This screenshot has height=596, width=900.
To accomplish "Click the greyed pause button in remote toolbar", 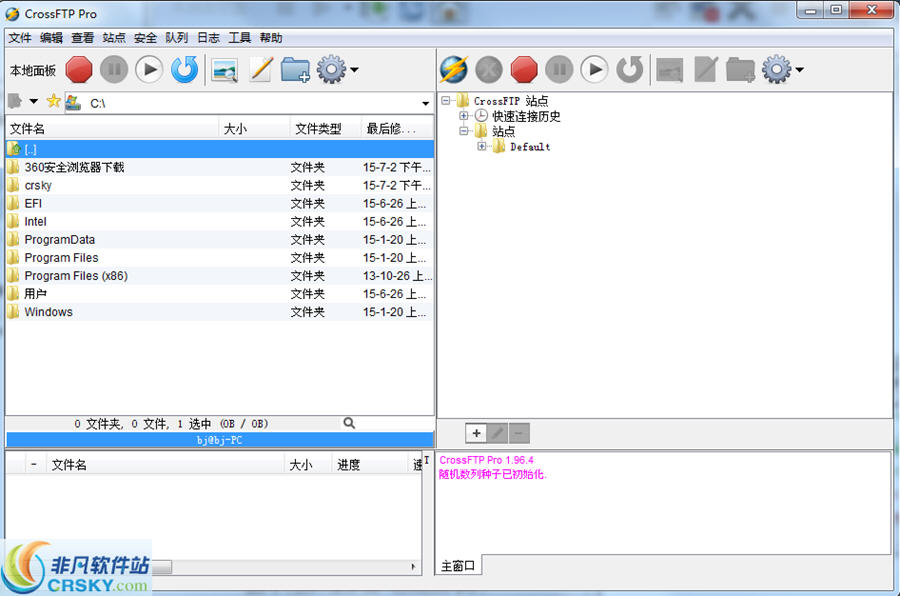I will [559, 69].
